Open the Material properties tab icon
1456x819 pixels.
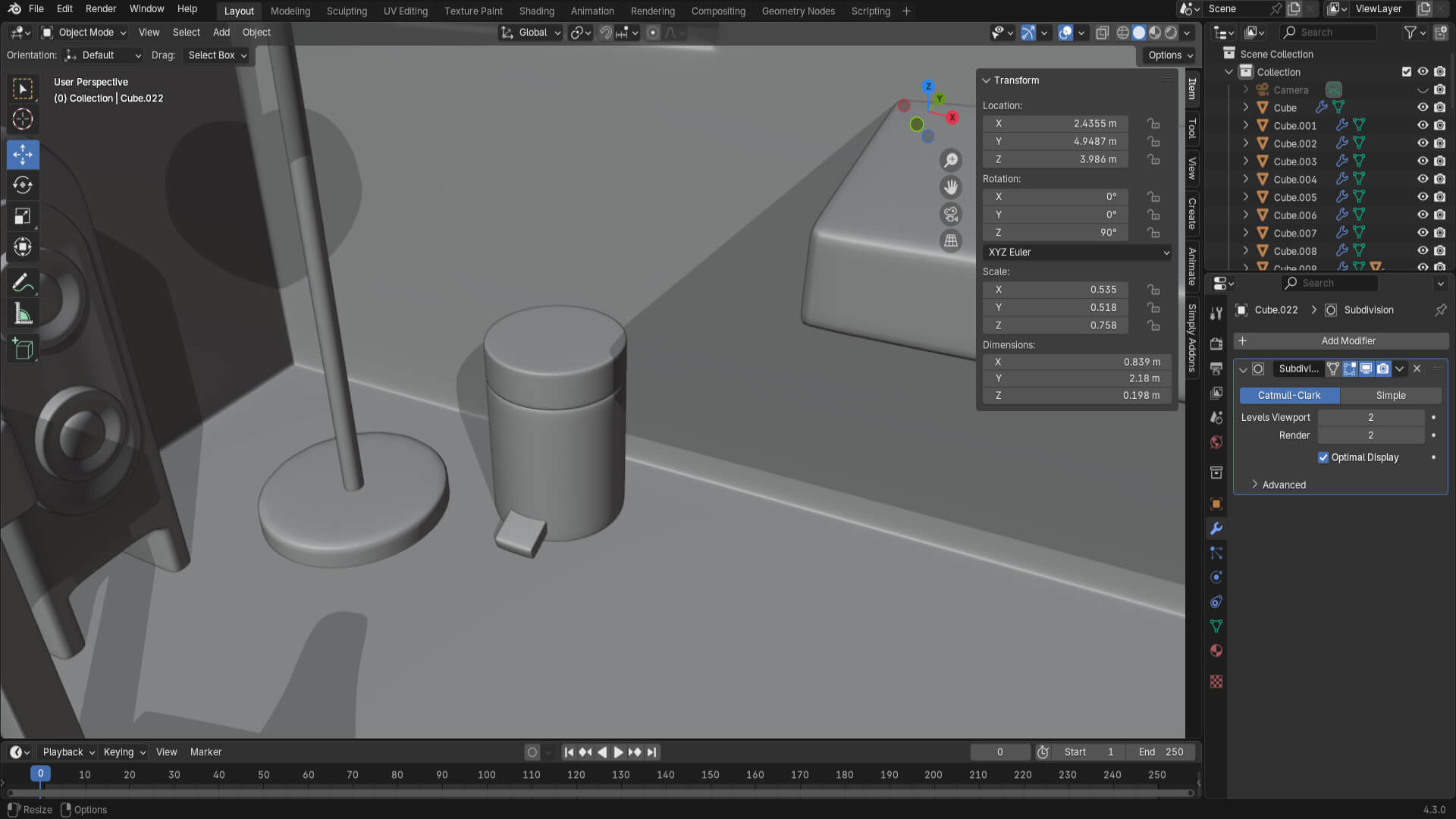(x=1216, y=651)
